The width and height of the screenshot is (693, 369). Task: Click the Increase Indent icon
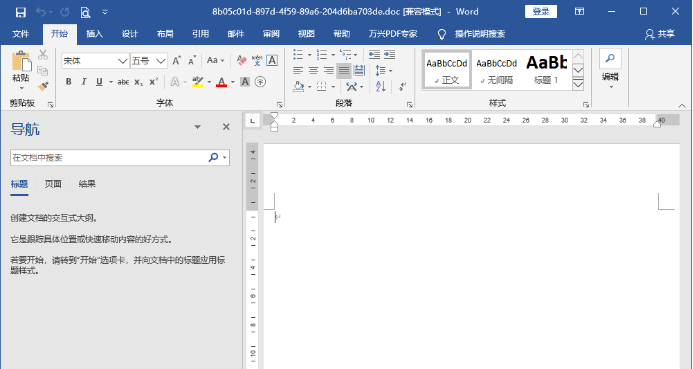tap(389, 55)
